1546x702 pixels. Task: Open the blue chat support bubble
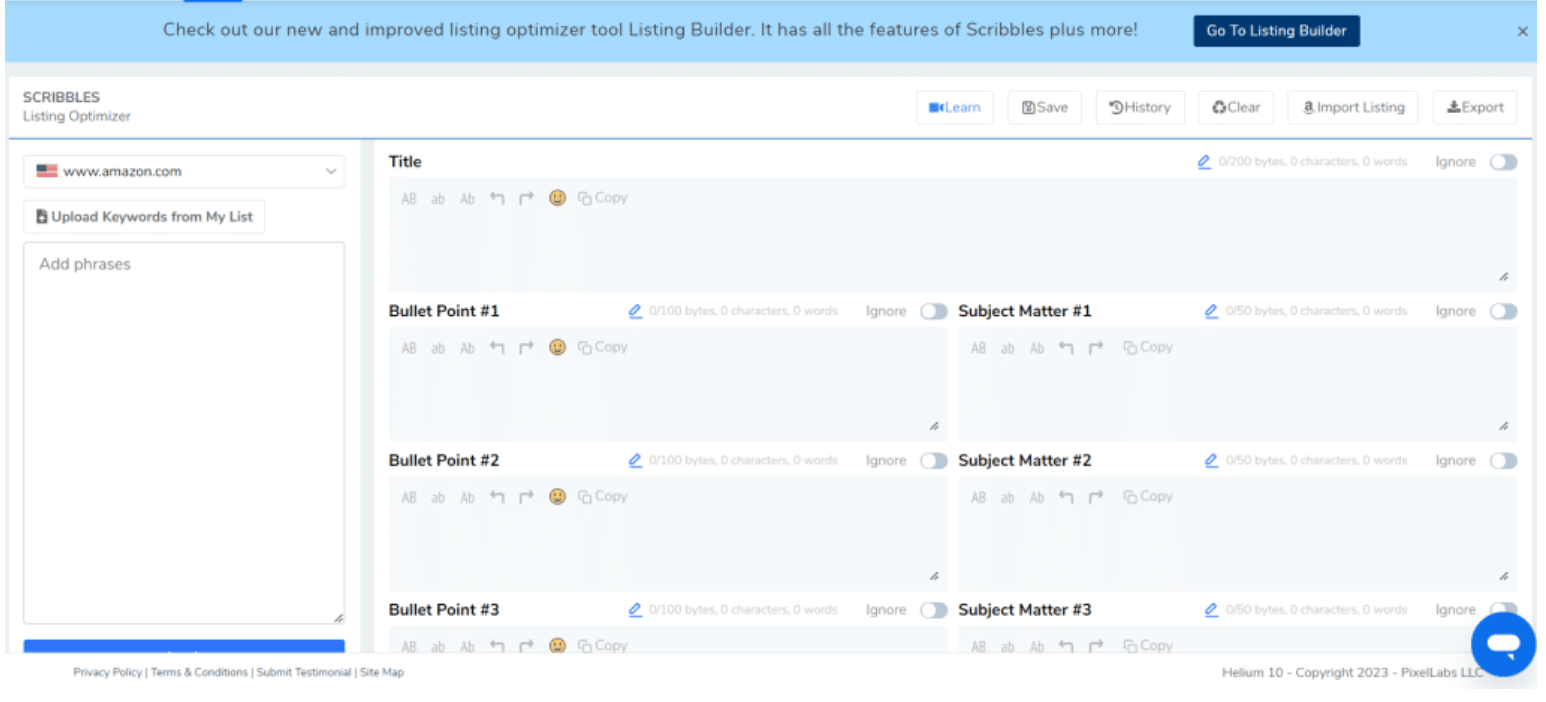[x=1503, y=645]
